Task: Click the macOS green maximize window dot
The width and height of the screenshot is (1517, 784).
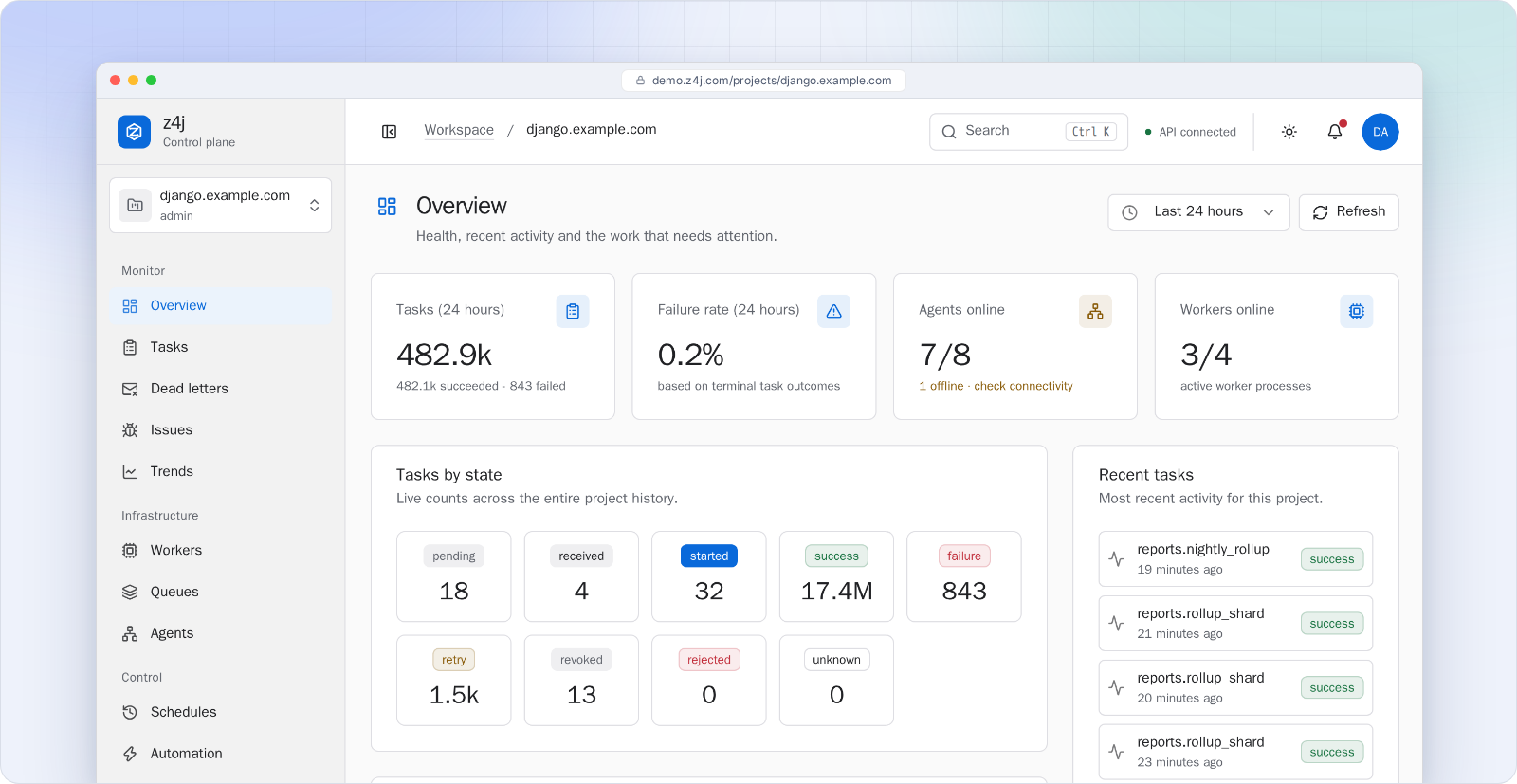Action: point(151,81)
